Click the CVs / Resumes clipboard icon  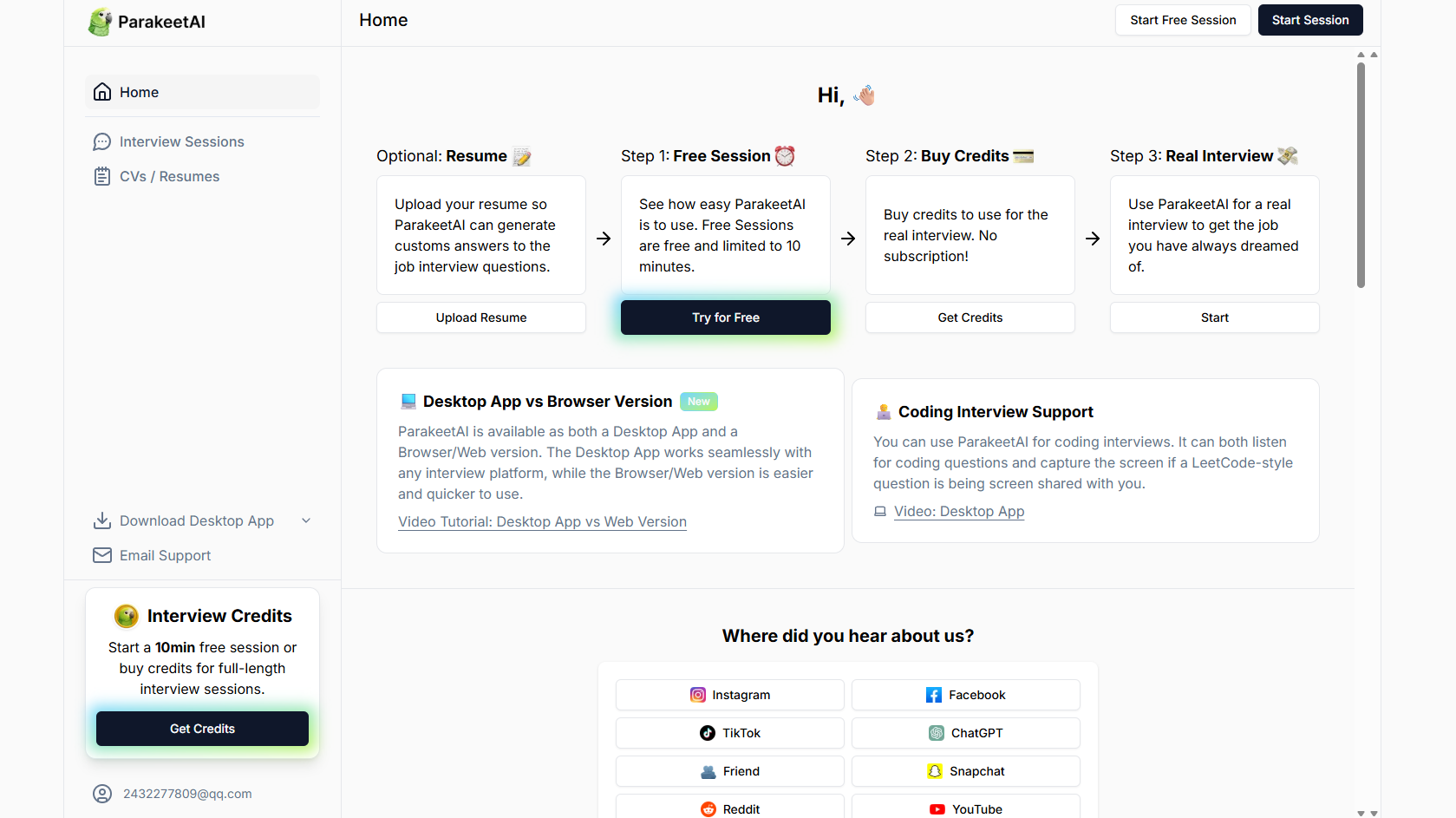coord(102,176)
